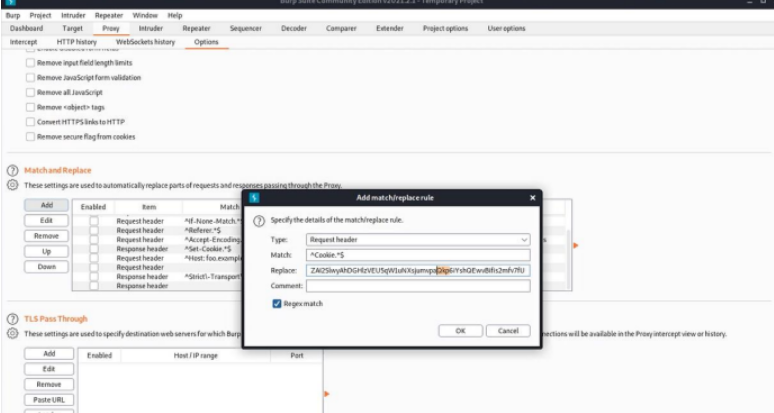Enable Convert HTTPS links to HTTP
Image resolution: width=774 pixels, height=413 pixels.
tap(30, 122)
